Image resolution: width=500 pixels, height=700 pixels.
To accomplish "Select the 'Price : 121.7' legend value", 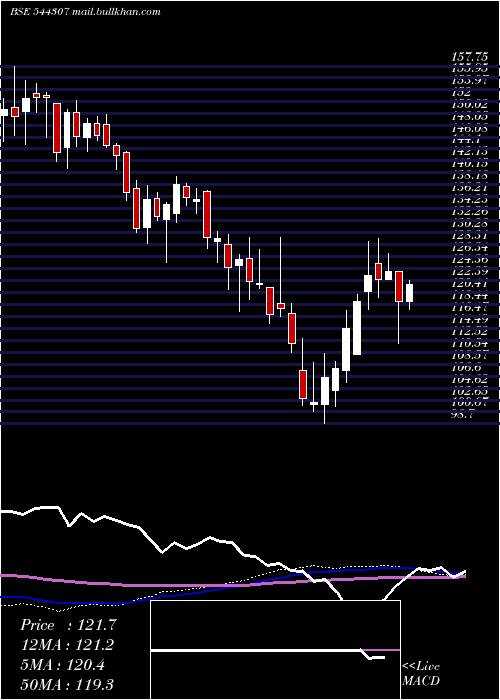I will [x=68, y=625].
